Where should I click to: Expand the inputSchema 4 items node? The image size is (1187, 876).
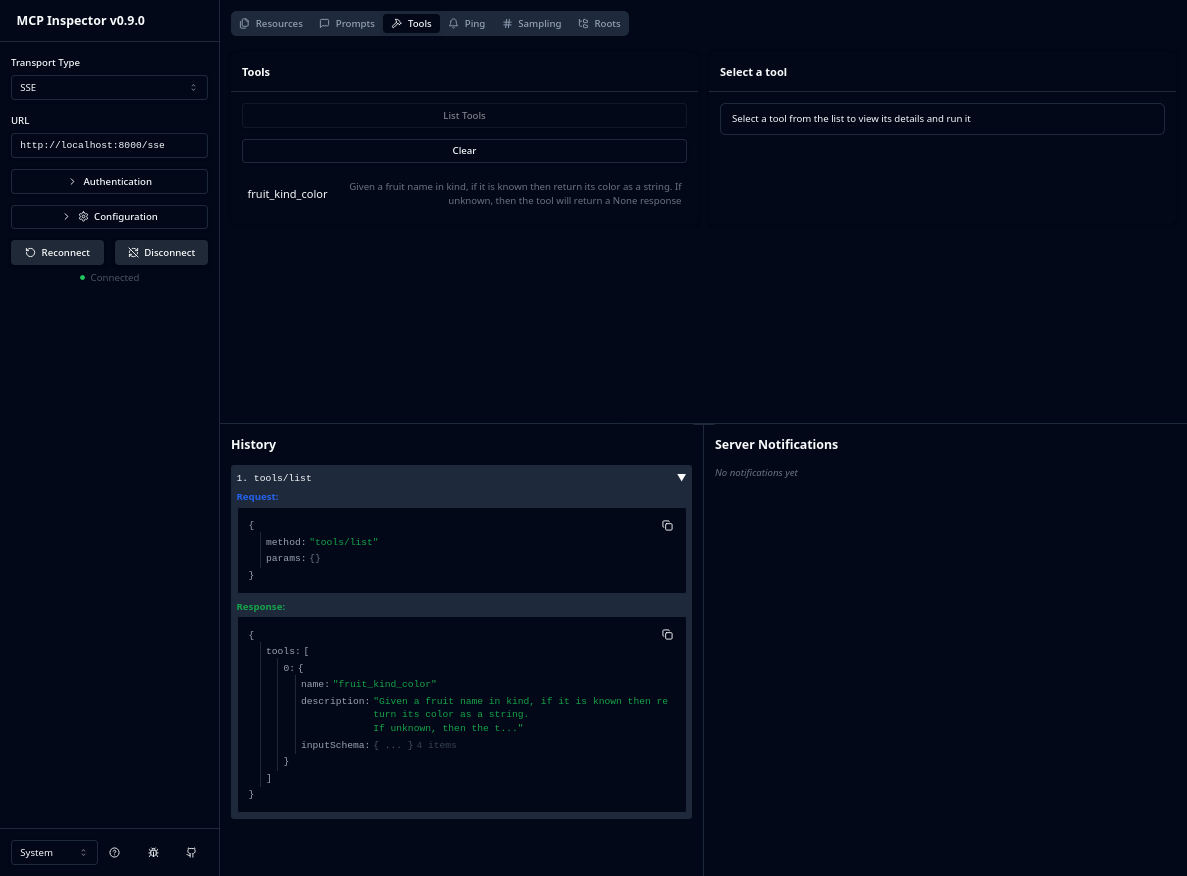point(379,745)
